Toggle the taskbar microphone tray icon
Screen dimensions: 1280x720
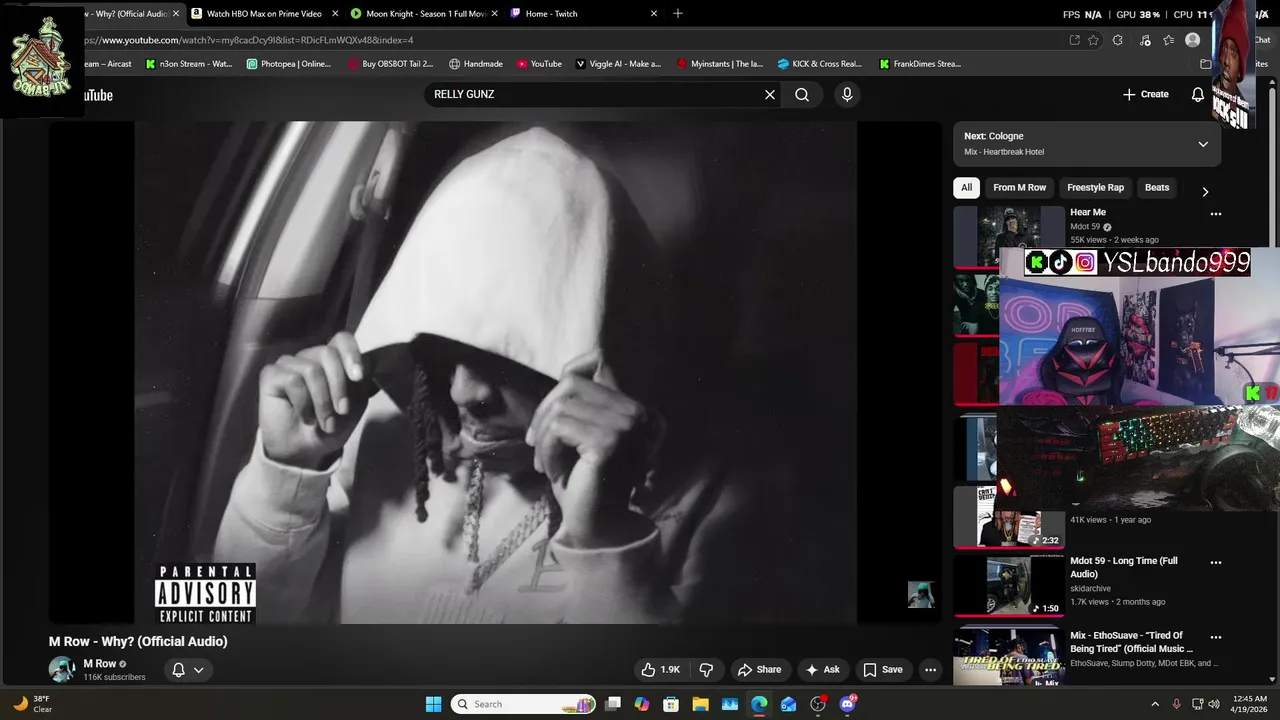[1176, 704]
